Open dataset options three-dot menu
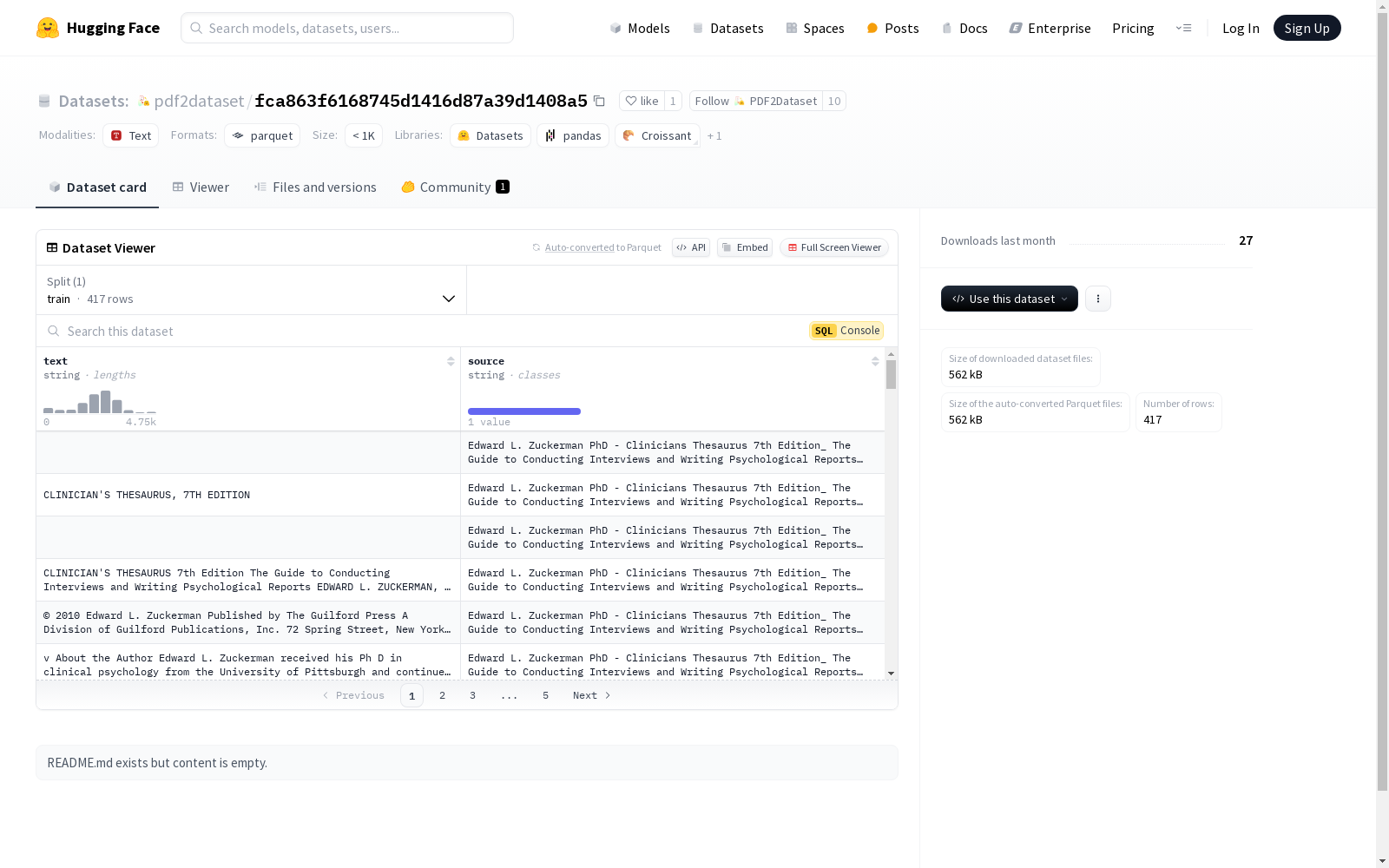 pyautogui.click(x=1098, y=299)
